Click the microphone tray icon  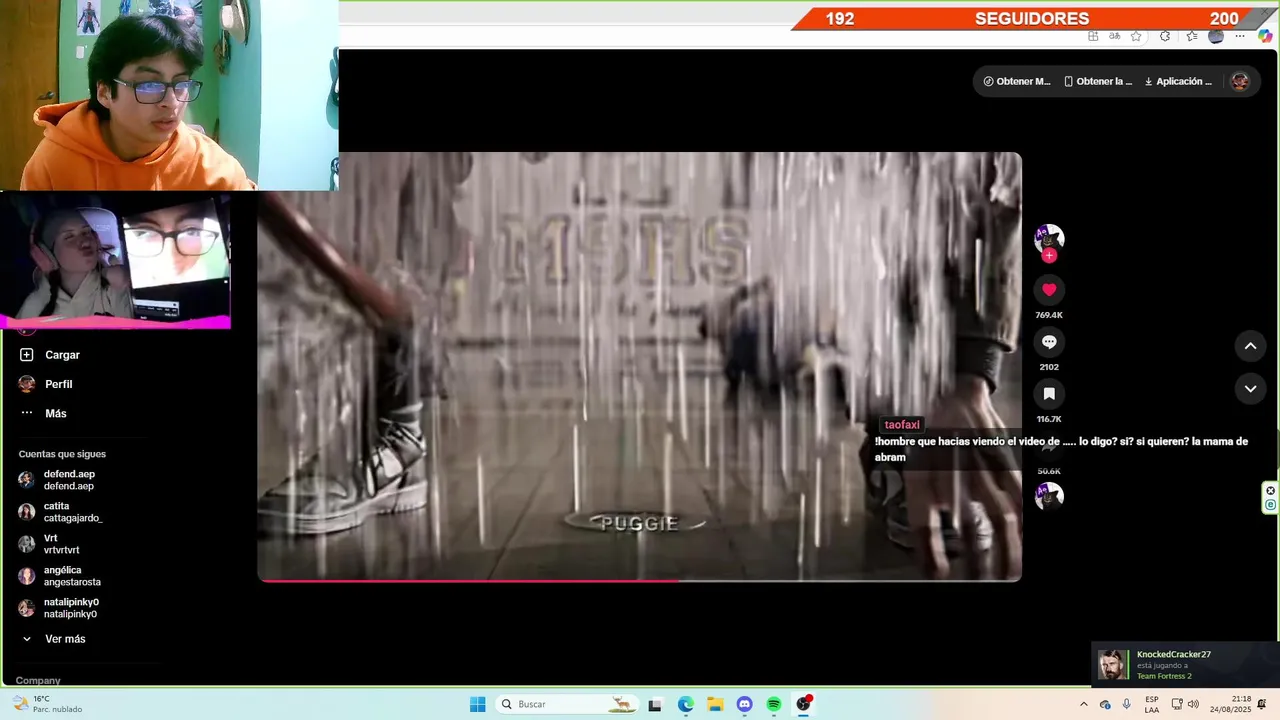pyautogui.click(x=1127, y=704)
